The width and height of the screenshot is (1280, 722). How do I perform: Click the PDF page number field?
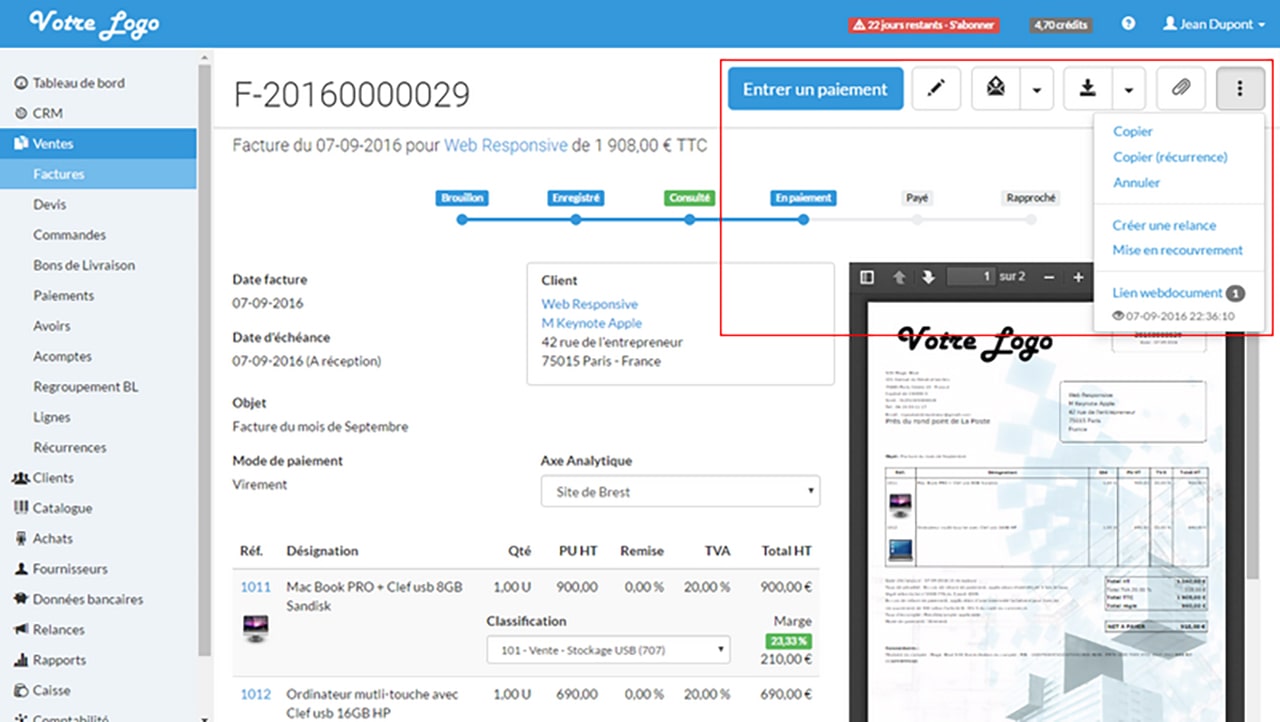pyautogui.click(x=972, y=277)
